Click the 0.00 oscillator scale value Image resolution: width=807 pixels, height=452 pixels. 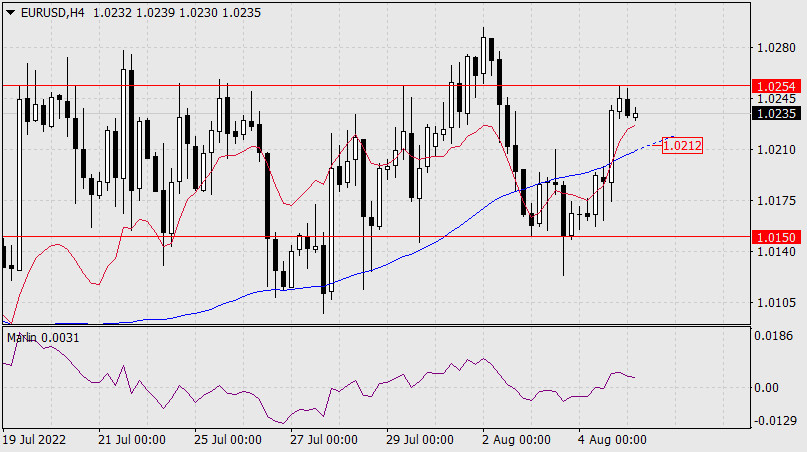tap(766, 388)
